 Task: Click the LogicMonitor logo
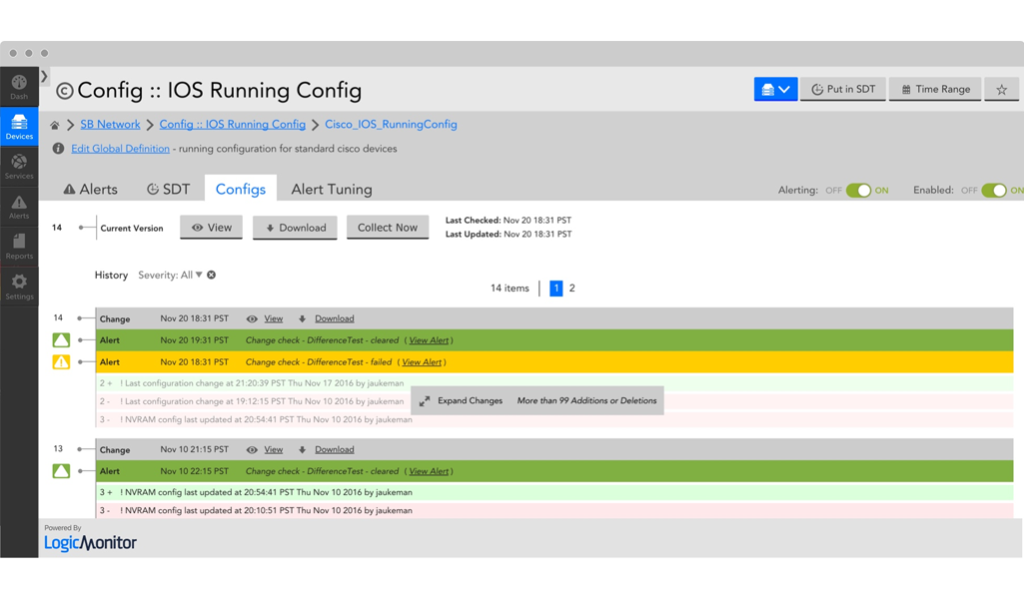[x=90, y=542]
